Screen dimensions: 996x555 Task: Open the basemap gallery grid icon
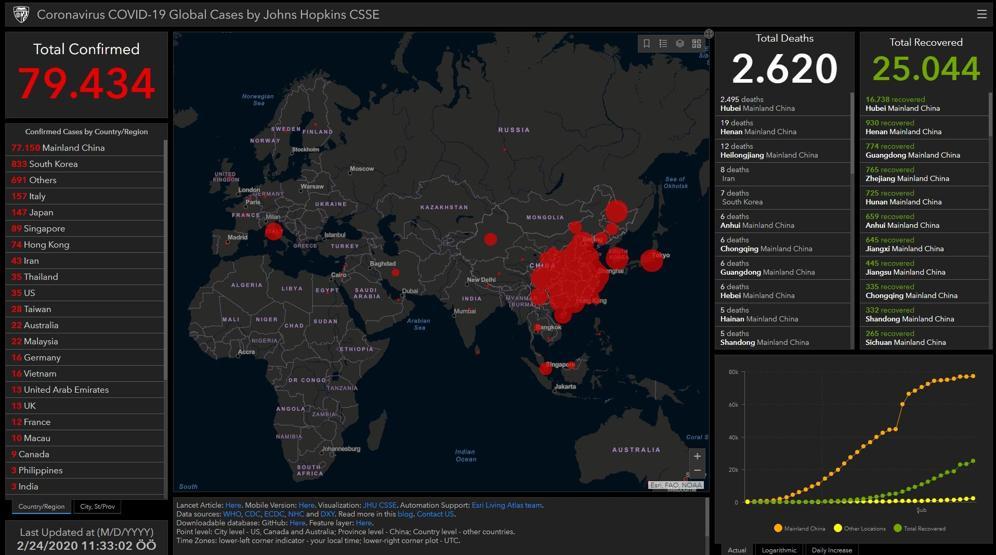(696, 43)
